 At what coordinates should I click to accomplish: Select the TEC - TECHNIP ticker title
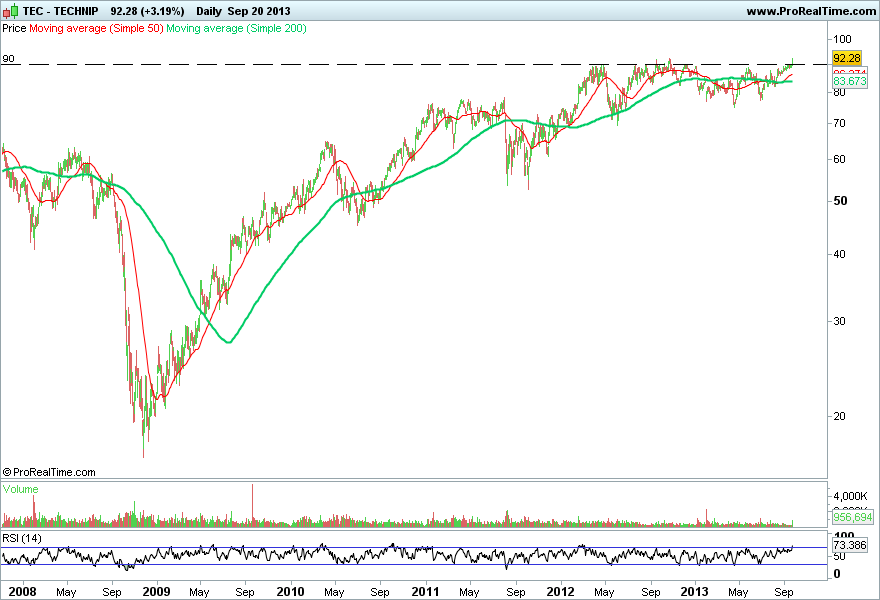point(61,11)
